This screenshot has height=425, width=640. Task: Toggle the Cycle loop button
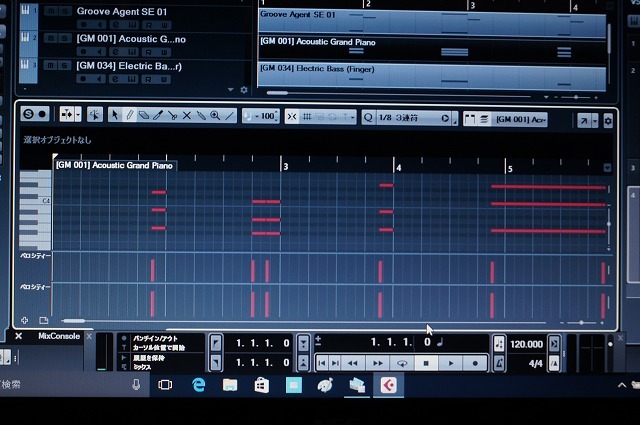coord(402,363)
